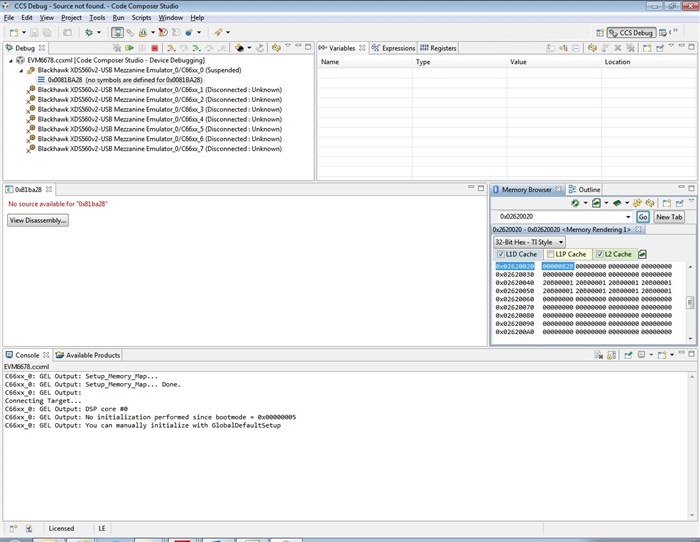Click the Licensed status bar entry
700x542 pixels.
pos(61,529)
